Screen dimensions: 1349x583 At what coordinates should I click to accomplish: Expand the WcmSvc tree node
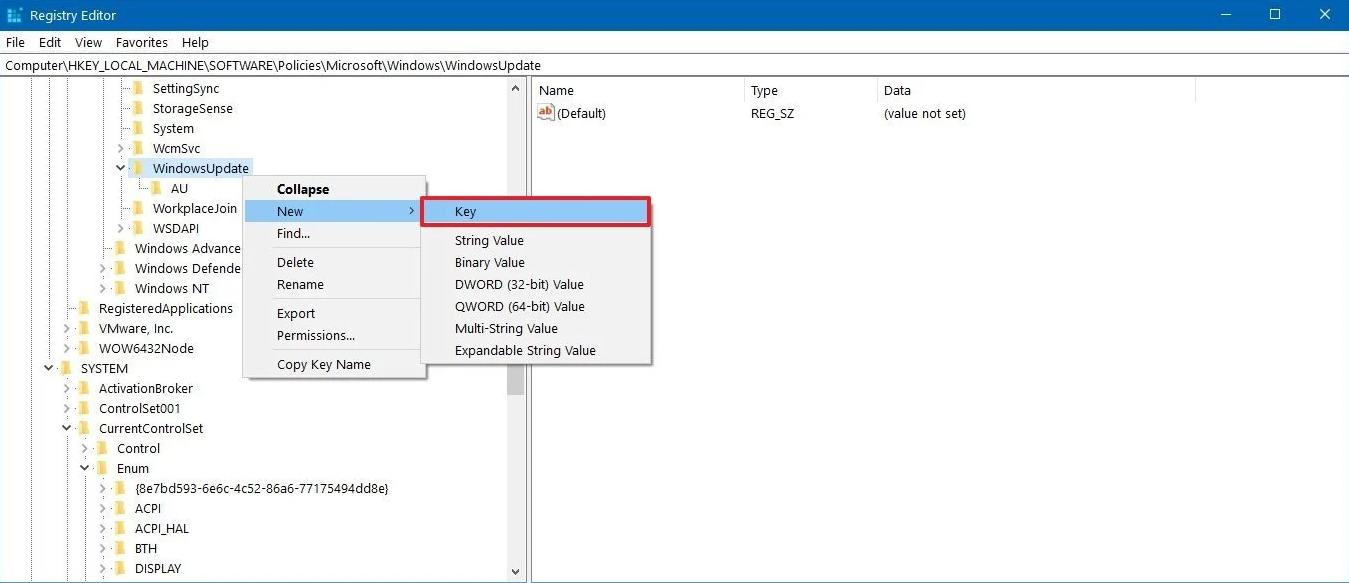[120, 148]
